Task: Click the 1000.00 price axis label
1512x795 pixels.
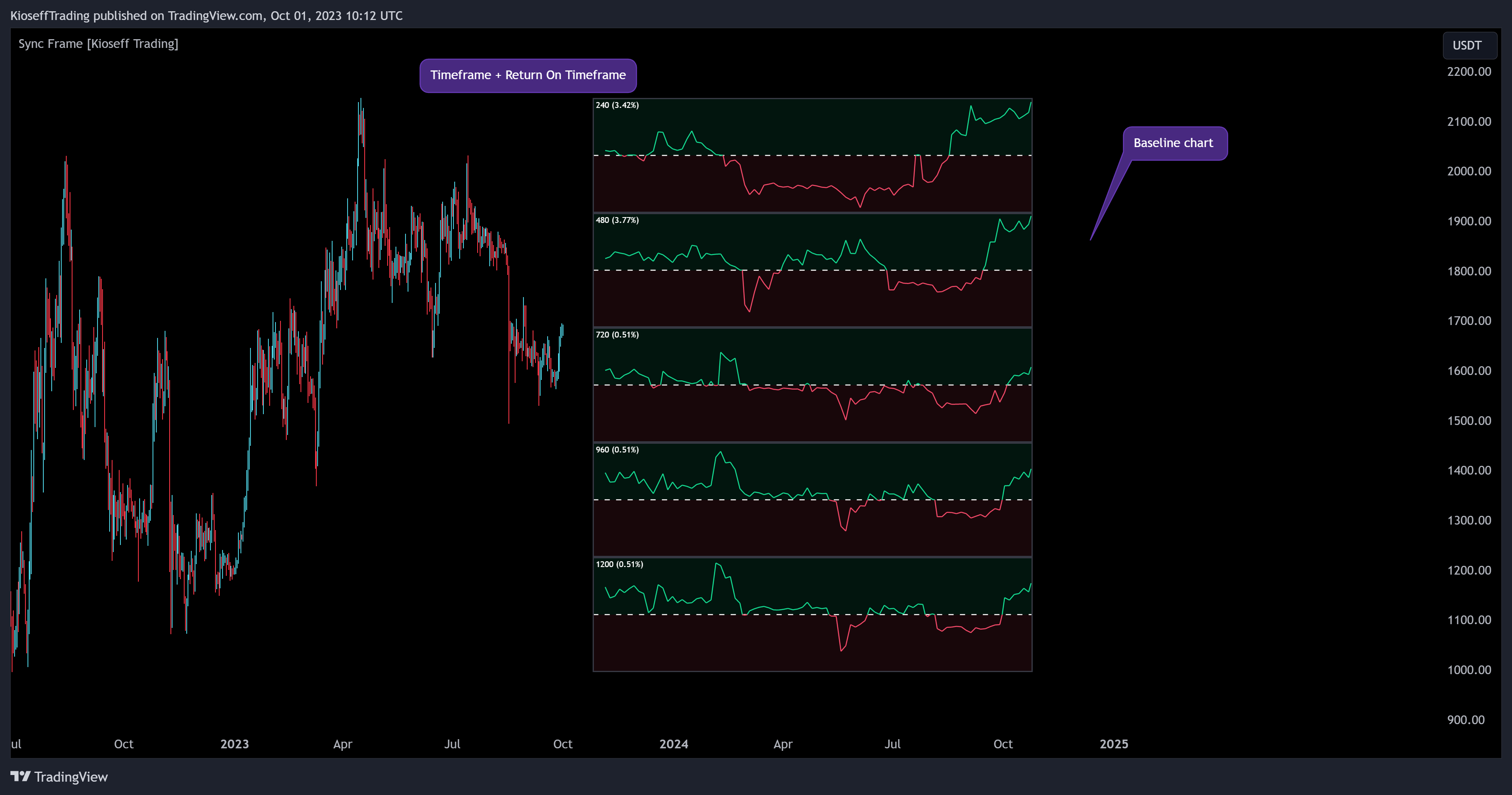Action: point(1469,670)
